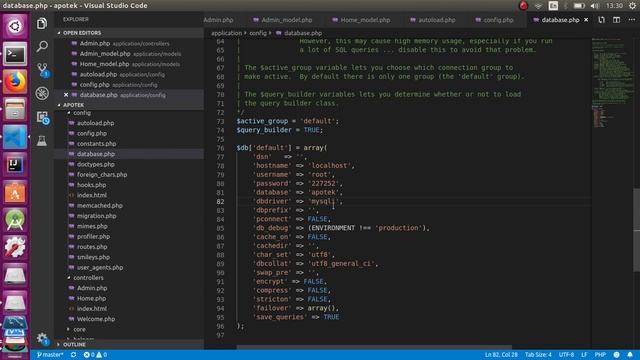Change the PHP language mode
Viewport: 640px width, 360px height.
click(600, 355)
